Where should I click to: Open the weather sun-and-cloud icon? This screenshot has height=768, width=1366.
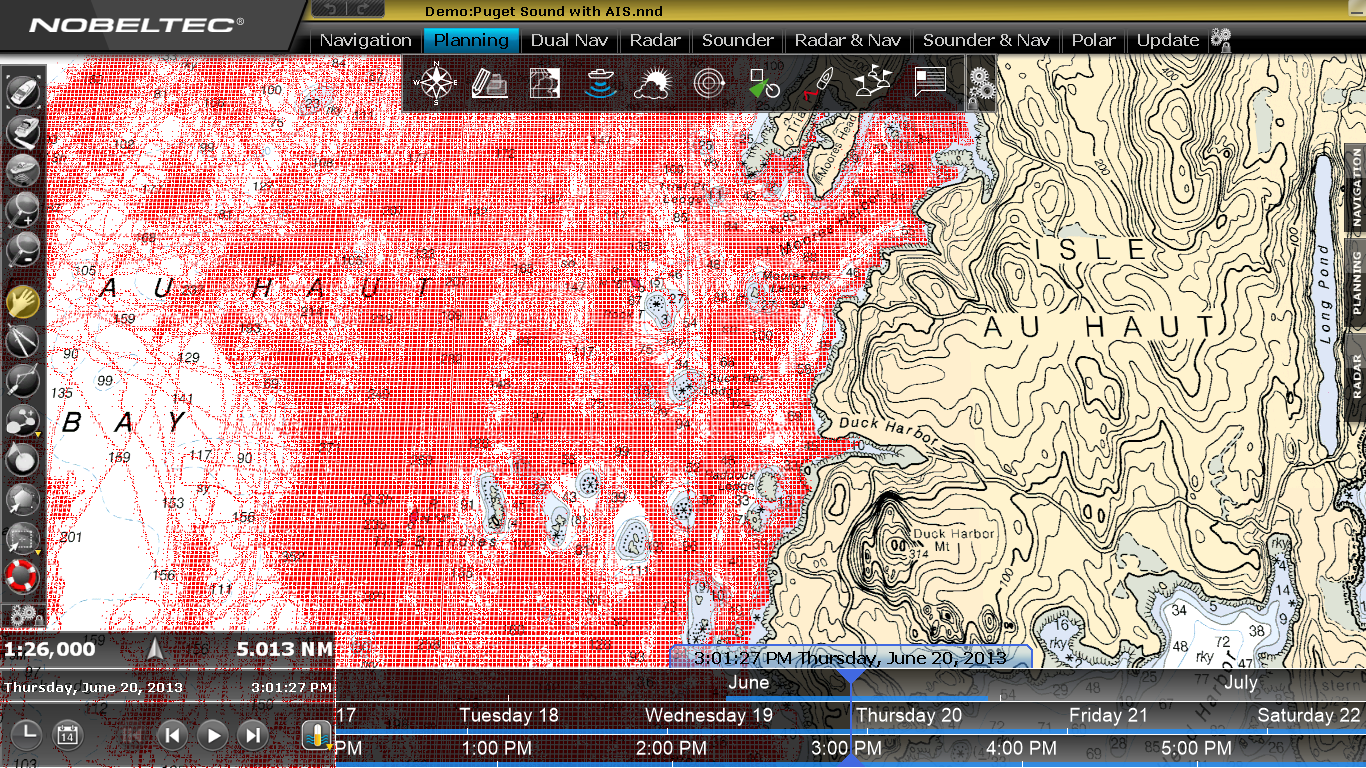[654, 83]
